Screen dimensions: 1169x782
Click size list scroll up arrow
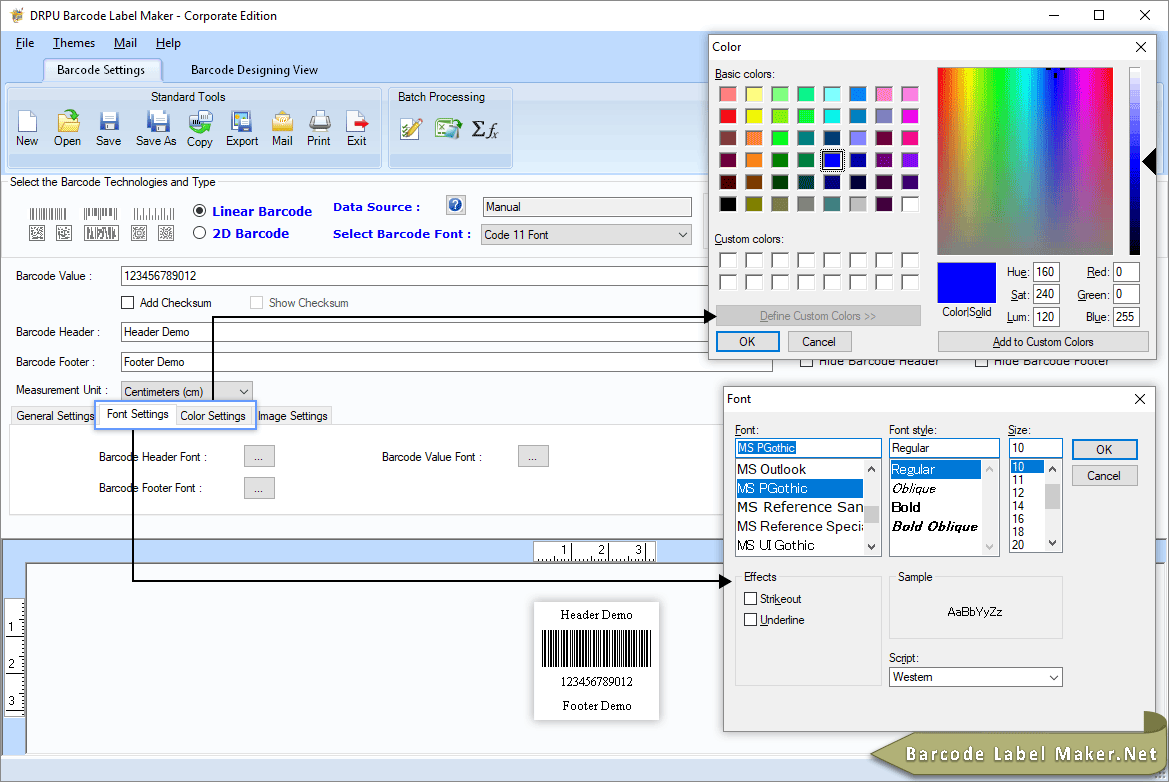point(1053,469)
